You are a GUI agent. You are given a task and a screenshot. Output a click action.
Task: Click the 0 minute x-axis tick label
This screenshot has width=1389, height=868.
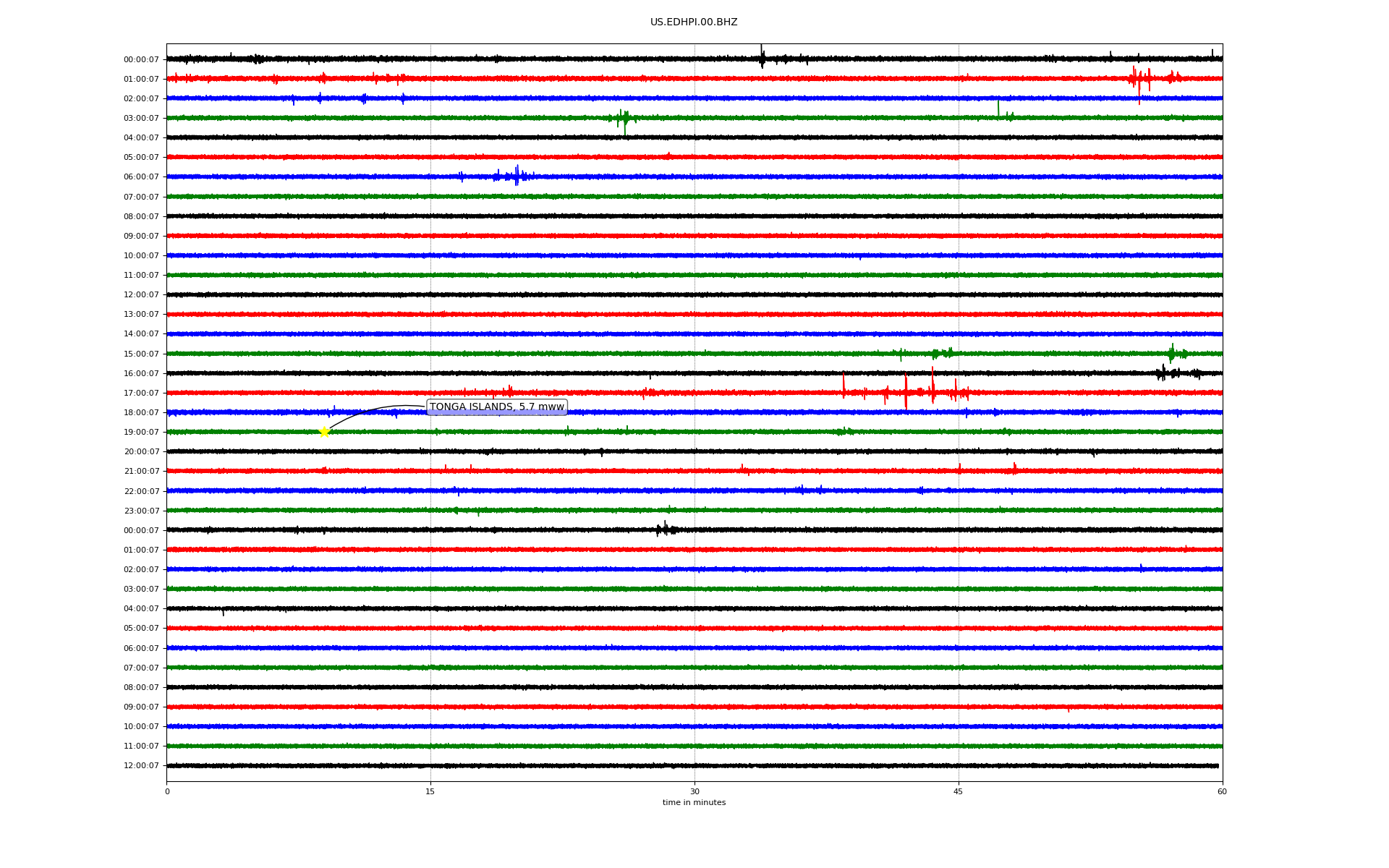tap(167, 791)
